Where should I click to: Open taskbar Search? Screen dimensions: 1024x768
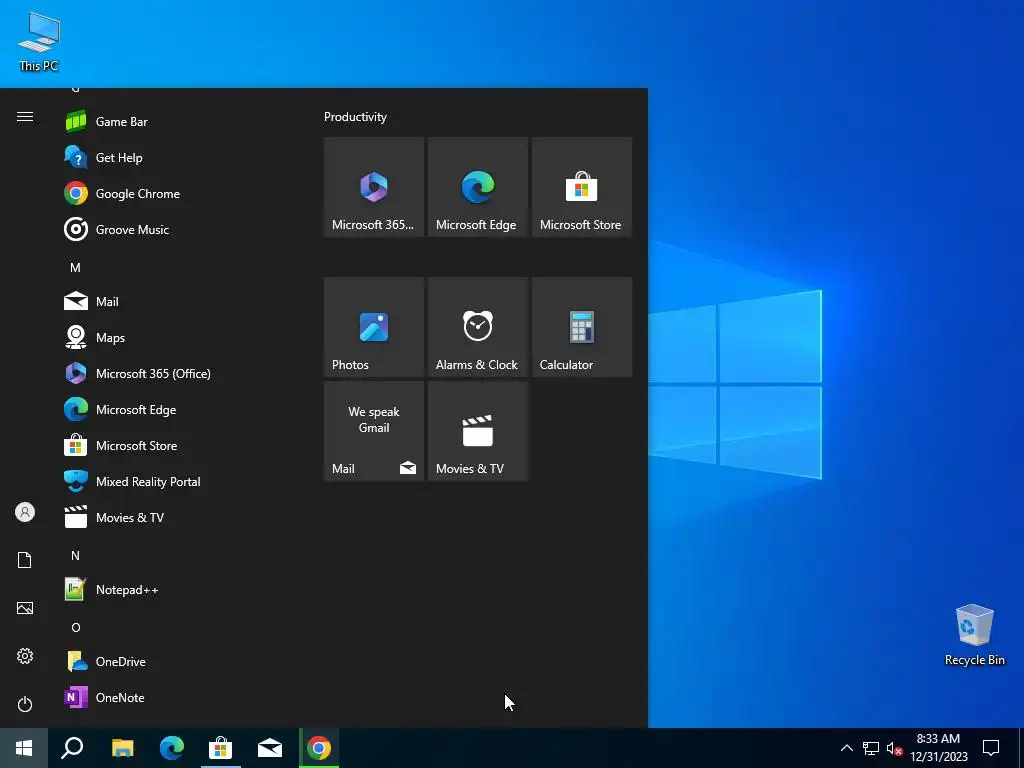[72, 748]
